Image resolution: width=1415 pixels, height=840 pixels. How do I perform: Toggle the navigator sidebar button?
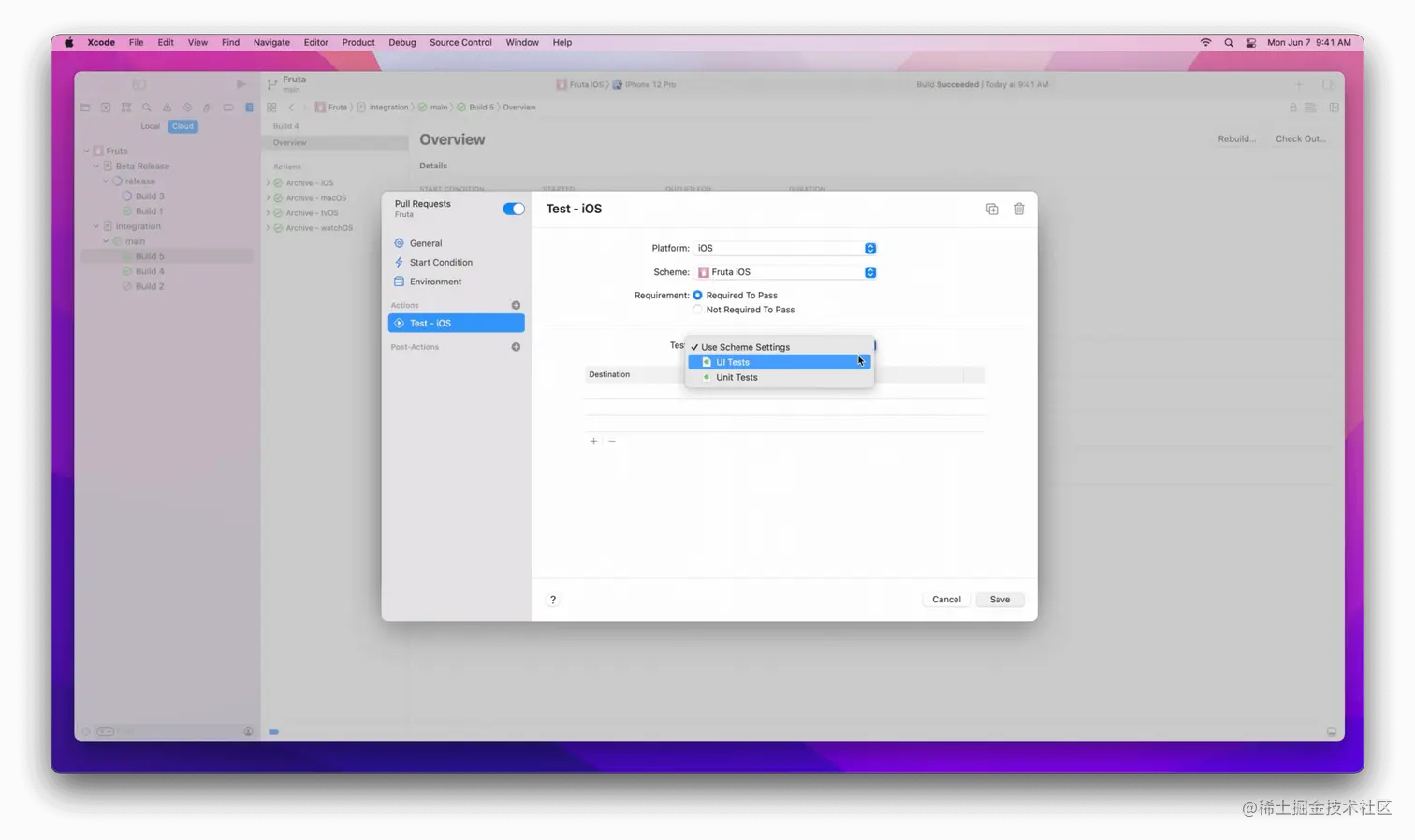coord(139,84)
